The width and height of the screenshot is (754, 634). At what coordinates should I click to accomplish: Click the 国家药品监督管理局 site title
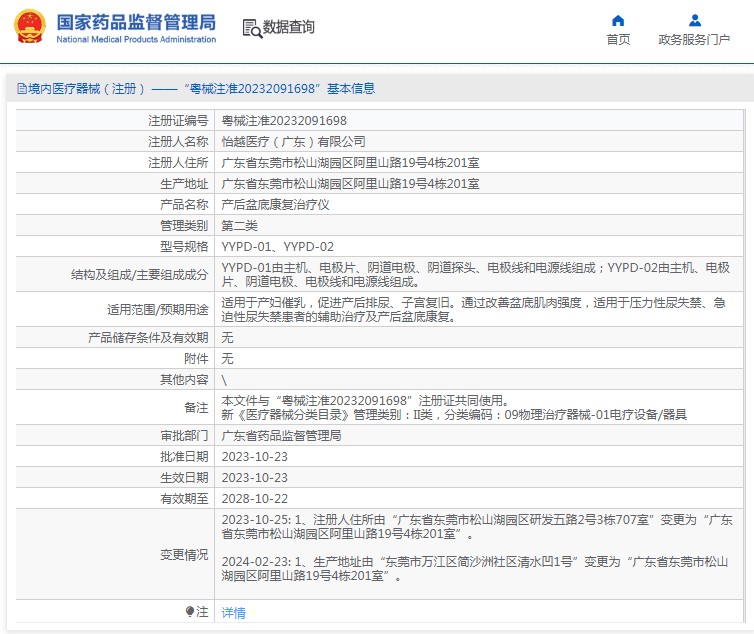pos(135,21)
